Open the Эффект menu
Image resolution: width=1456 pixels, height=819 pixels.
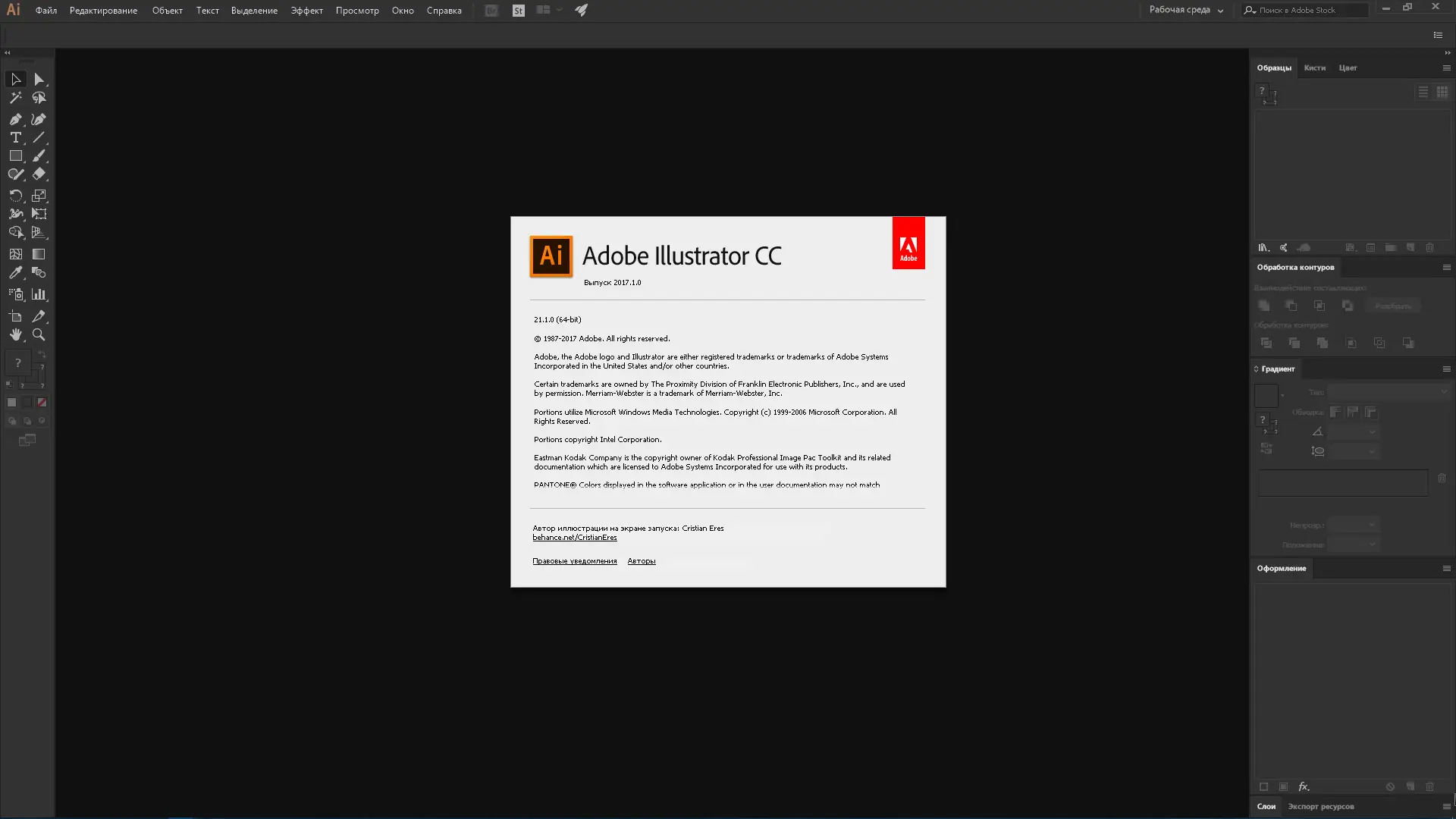pyautogui.click(x=306, y=11)
